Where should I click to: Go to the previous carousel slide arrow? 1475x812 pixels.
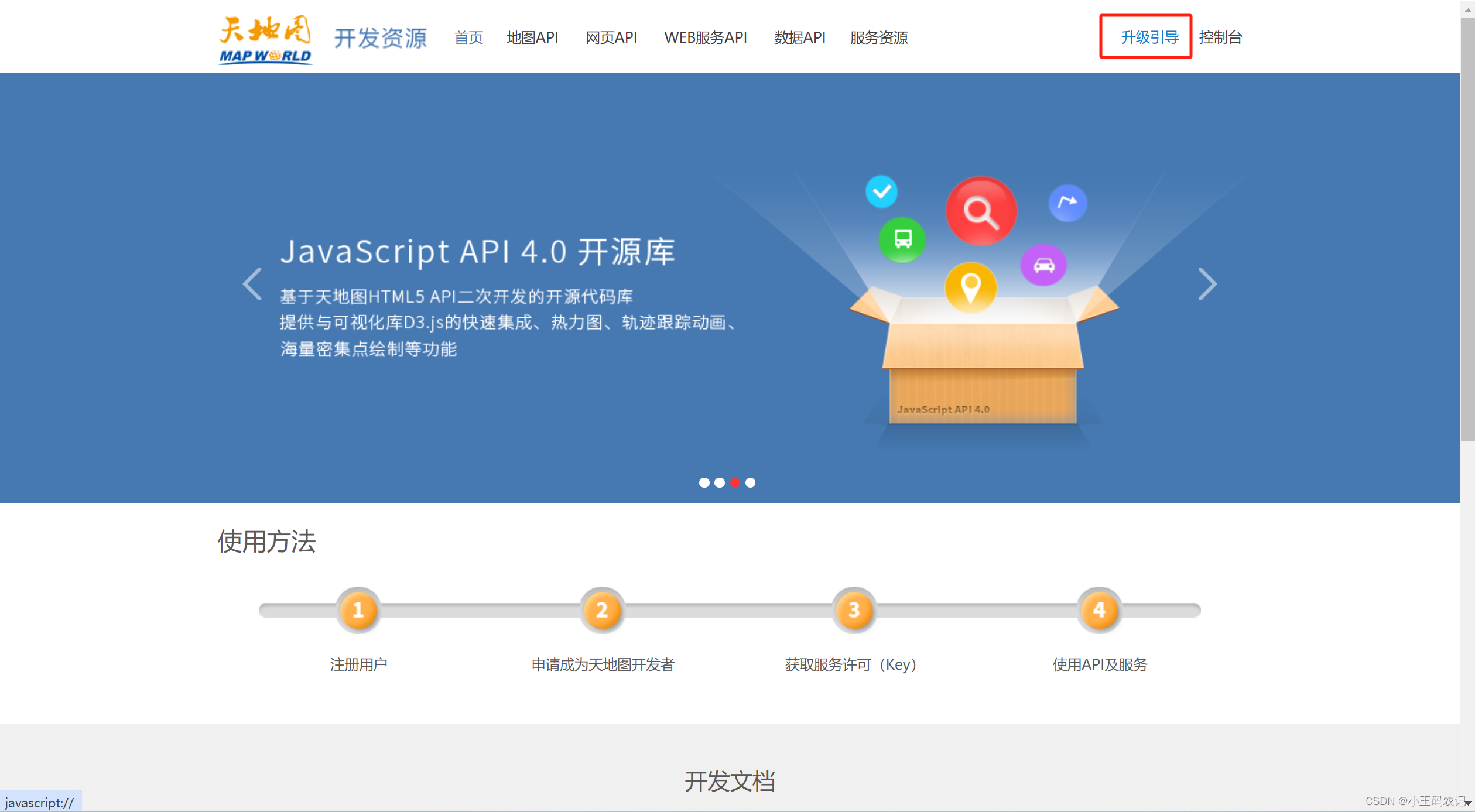252,284
